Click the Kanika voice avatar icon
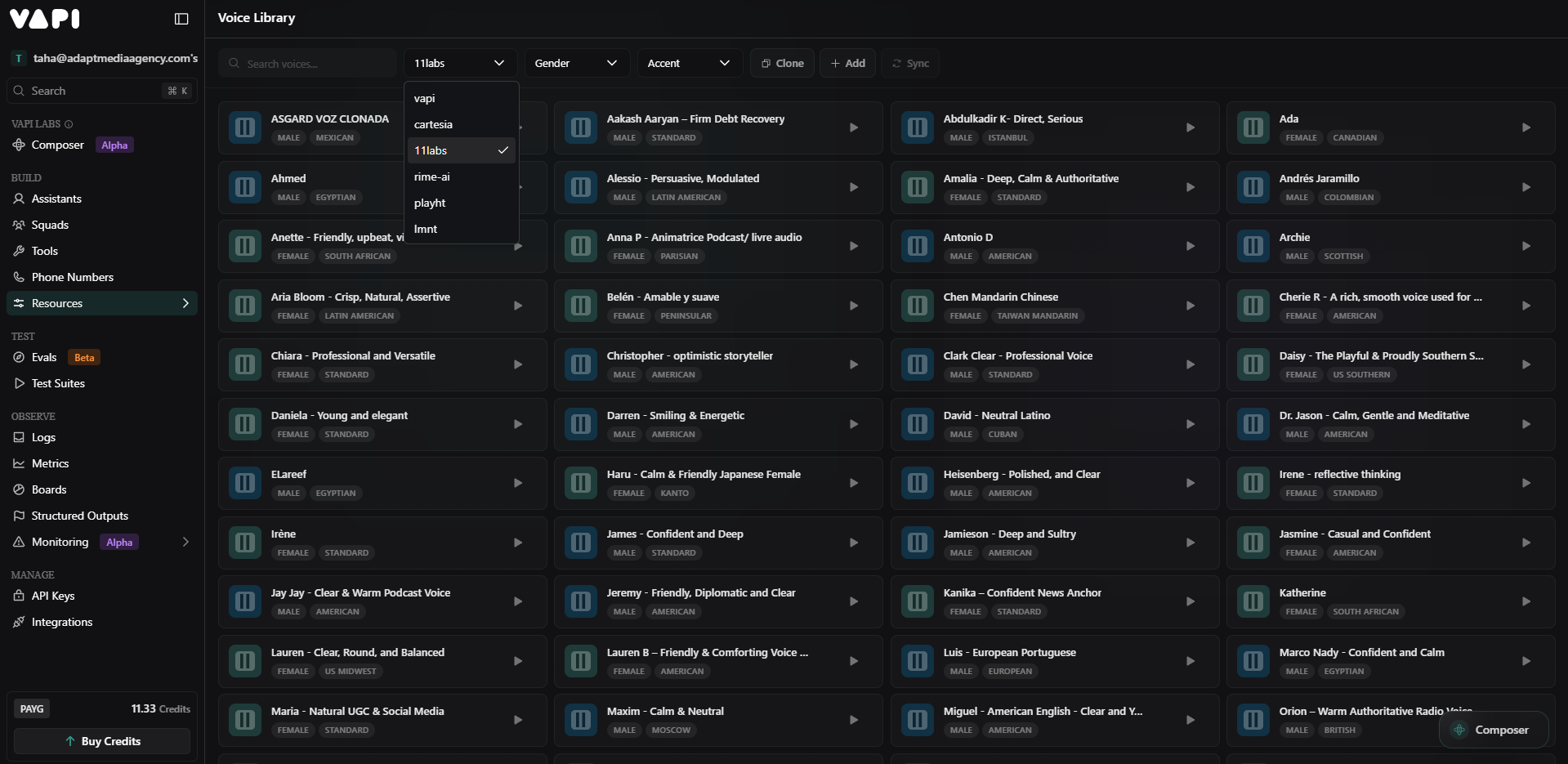 (918, 601)
